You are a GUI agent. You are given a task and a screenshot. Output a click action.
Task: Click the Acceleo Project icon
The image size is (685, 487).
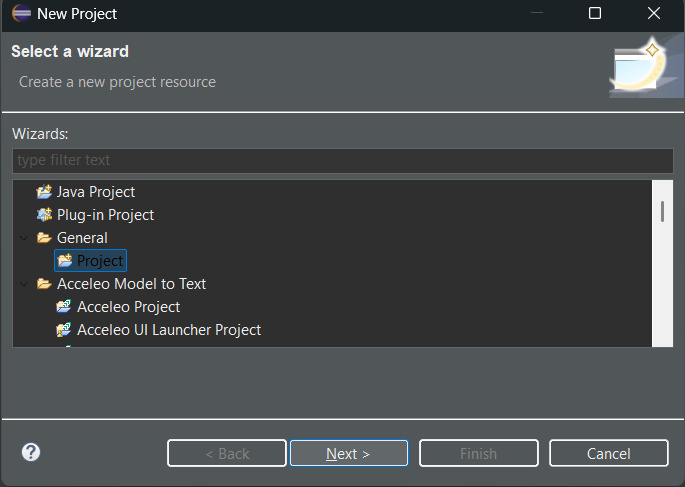(64, 307)
